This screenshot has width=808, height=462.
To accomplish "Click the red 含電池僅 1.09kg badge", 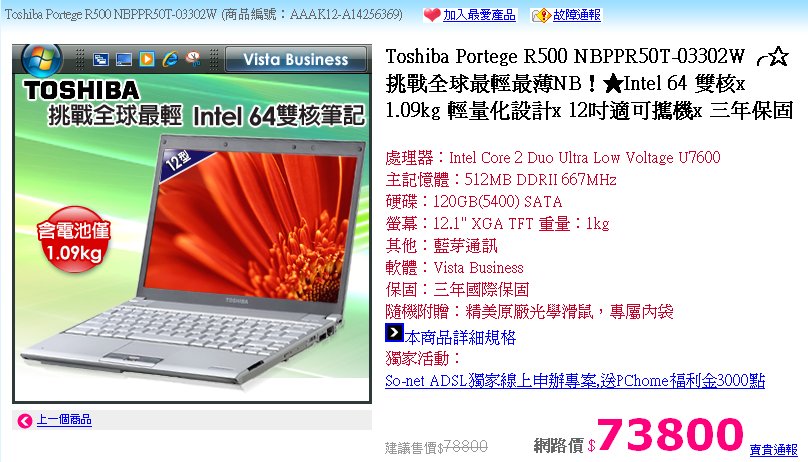I will tap(74, 239).
